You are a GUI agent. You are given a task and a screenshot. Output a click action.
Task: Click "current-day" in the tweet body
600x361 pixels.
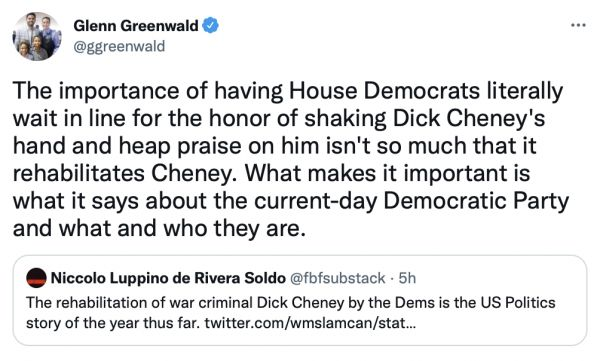[x=316, y=201]
